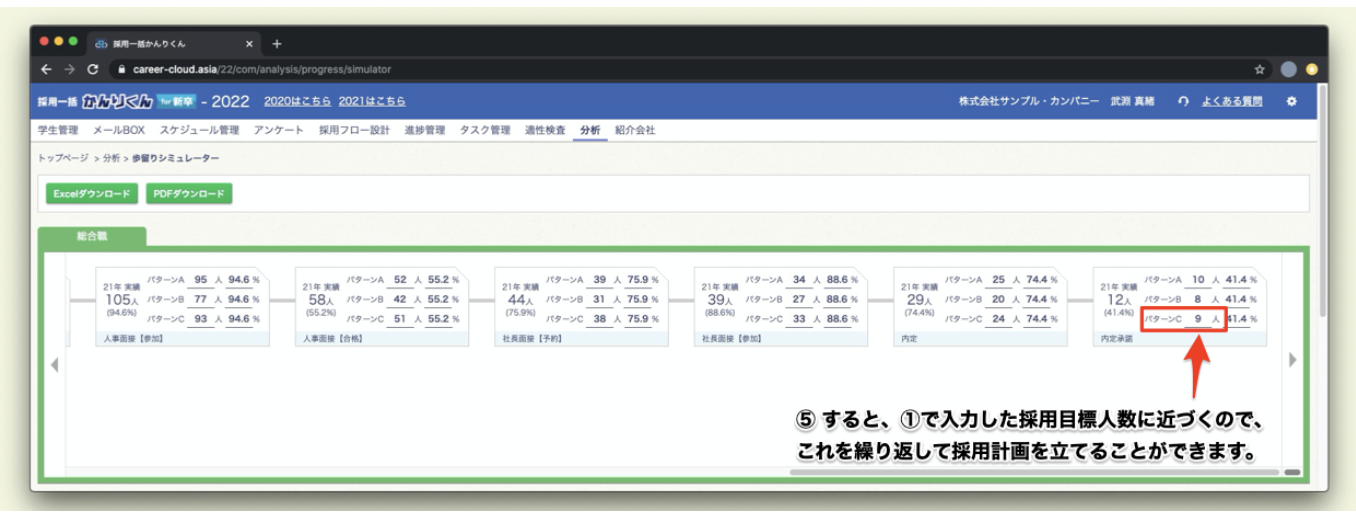
Task: Open the 学生管理 menu
Action: point(58,130)
